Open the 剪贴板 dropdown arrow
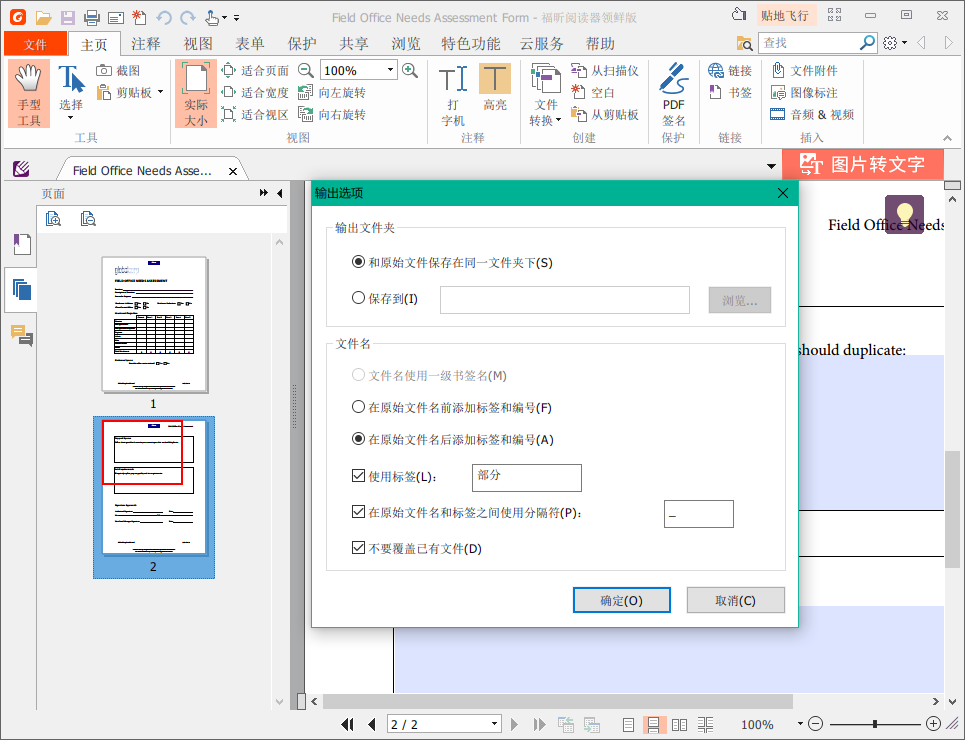The width and height of the screenshot is (965, 740). click(158, 92)
